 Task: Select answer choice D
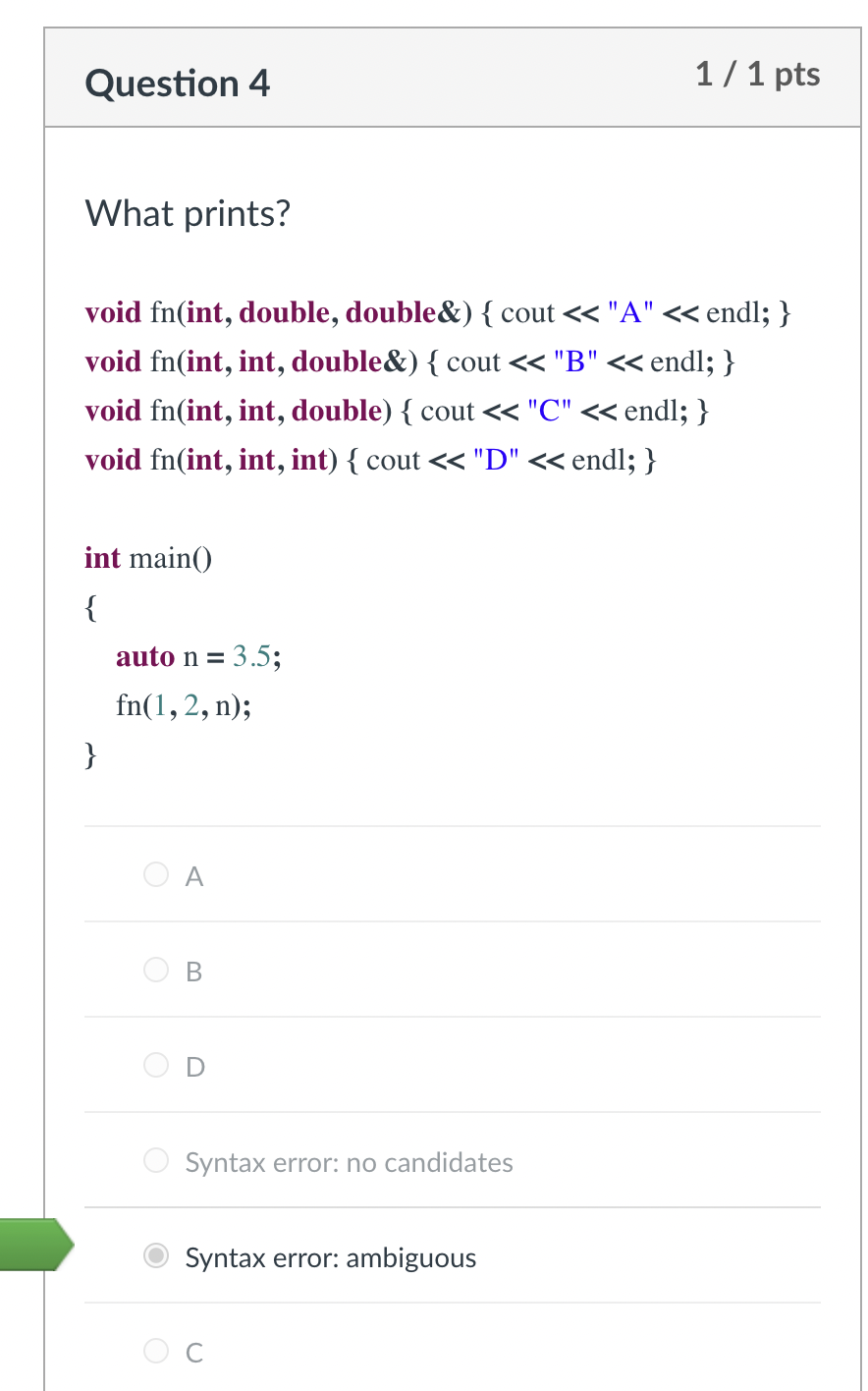pos(155,1065)
